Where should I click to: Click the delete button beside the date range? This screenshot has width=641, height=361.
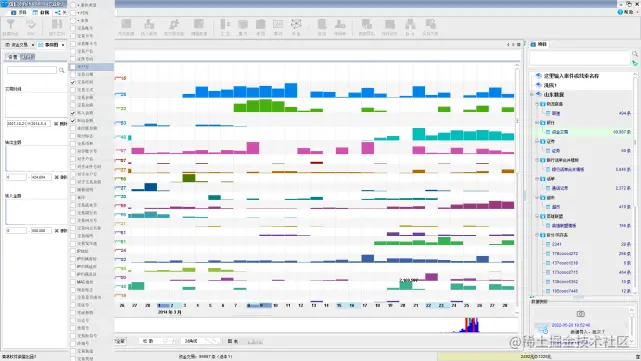tap(61, 123)
